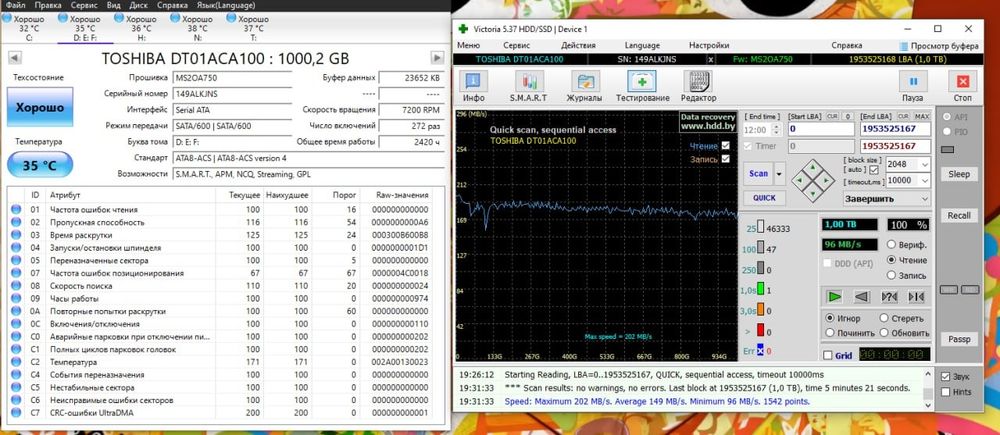Select the Игнор radio option

(x=830, y=318)
